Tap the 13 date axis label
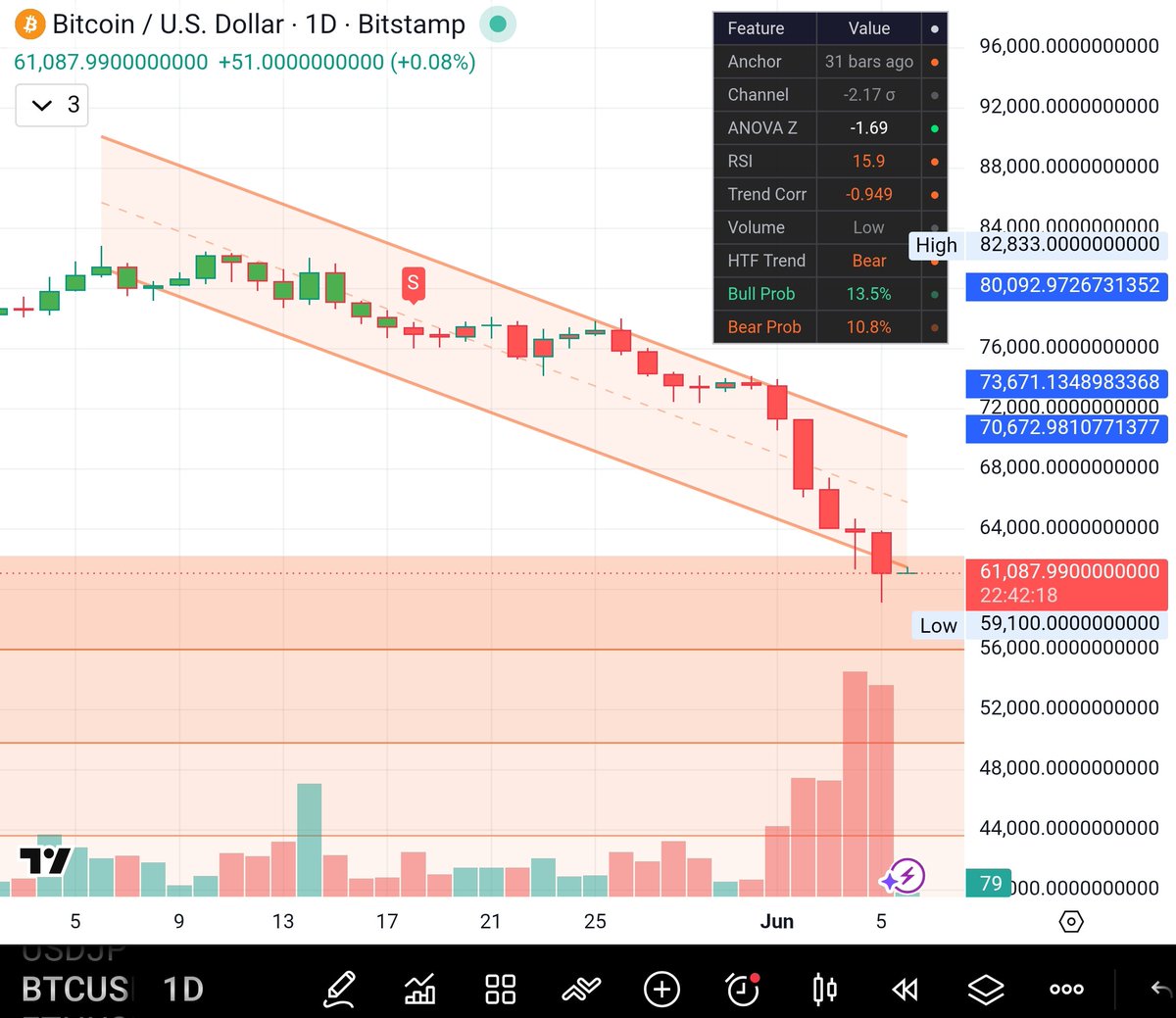Image resolution: width=1176 pixels, height=1018 pixels. (283, 922)
